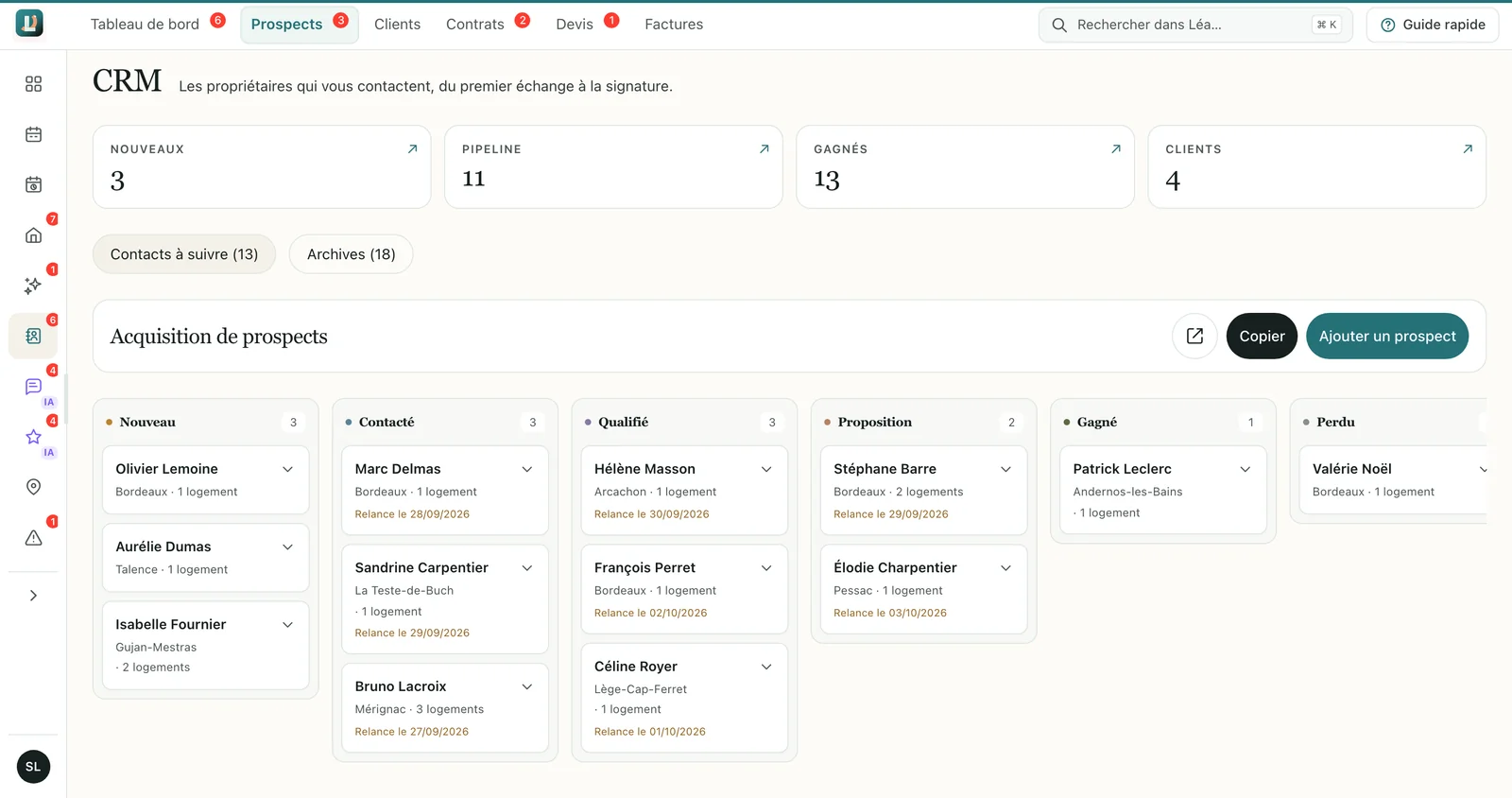Open Nouveaux card arrow icon
Viewport: 1512px width, 798px height.
(412, 149)
